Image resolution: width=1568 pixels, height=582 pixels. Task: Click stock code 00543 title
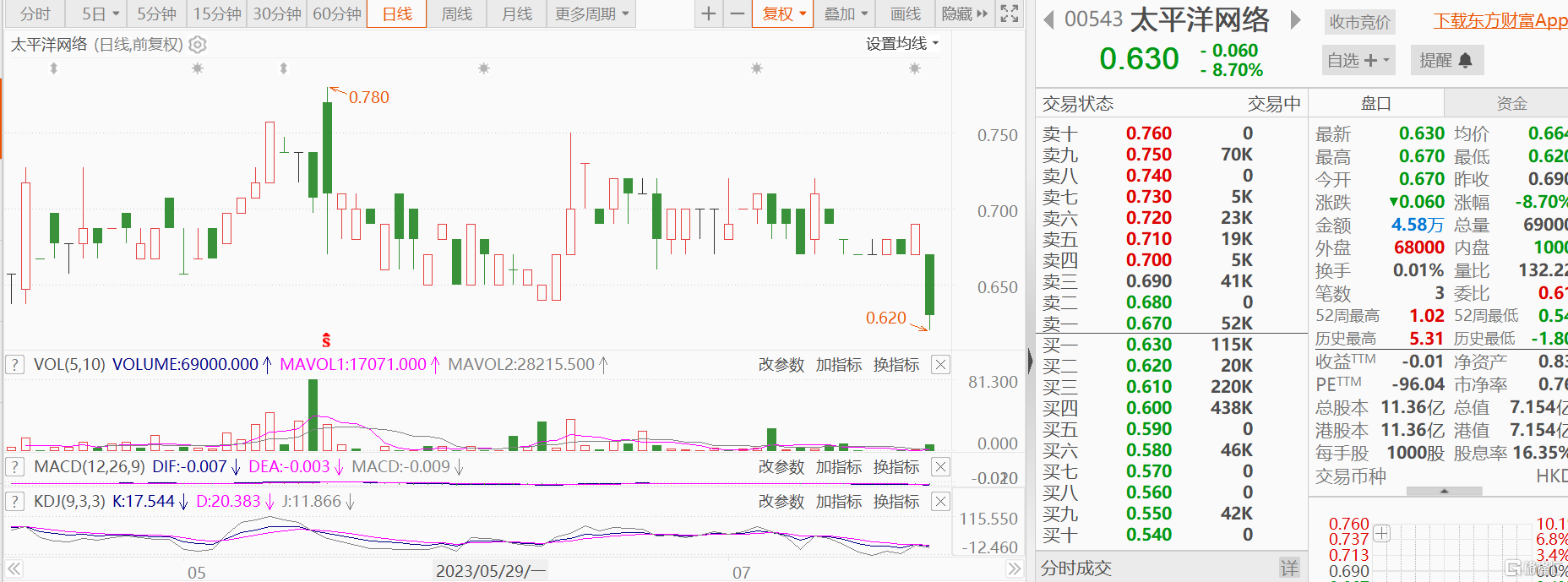(x=1093, y=19)
